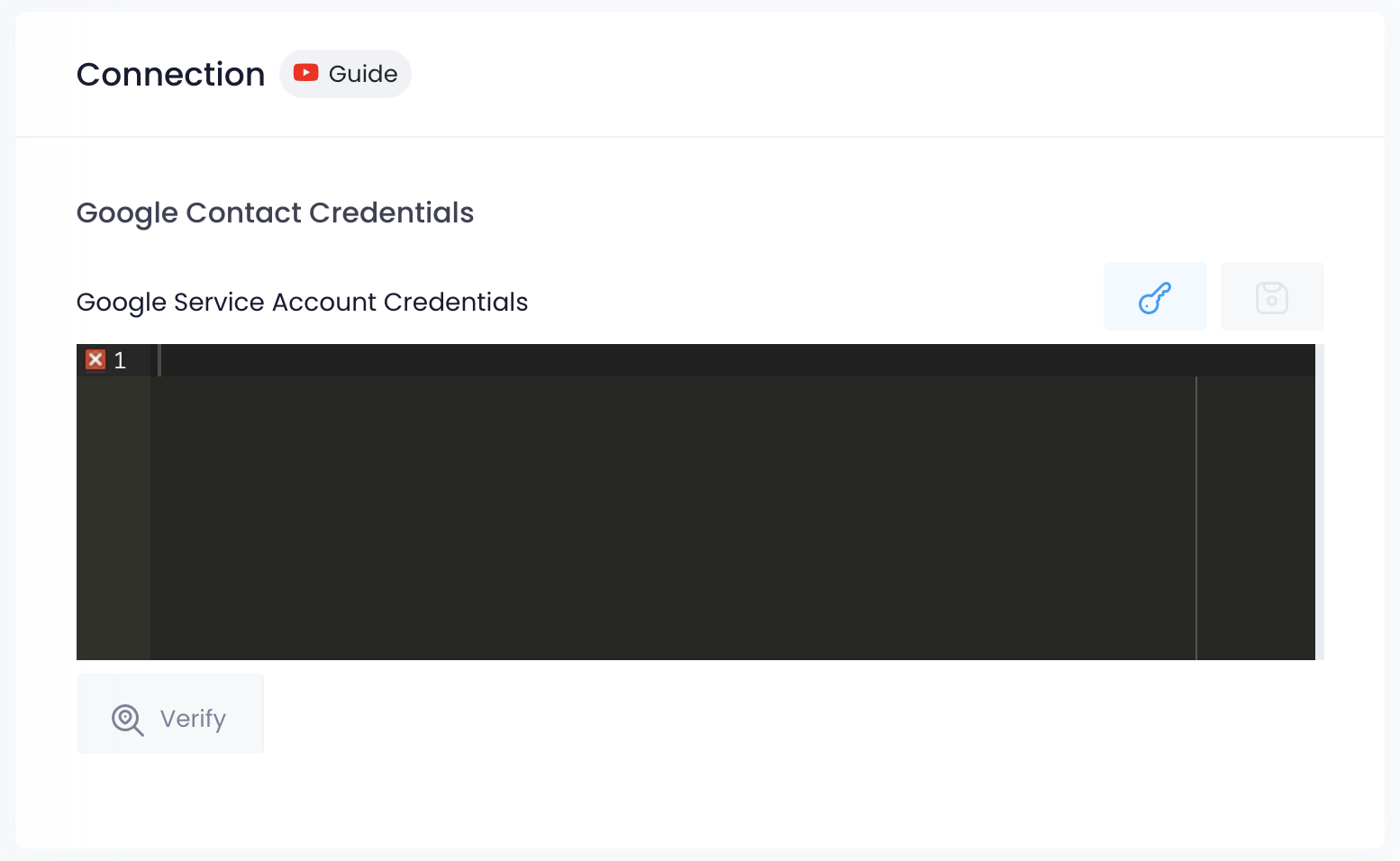Click the red YouTube icon beside Guide
This screenshot has height=861, width=1400.
[305, 73]
